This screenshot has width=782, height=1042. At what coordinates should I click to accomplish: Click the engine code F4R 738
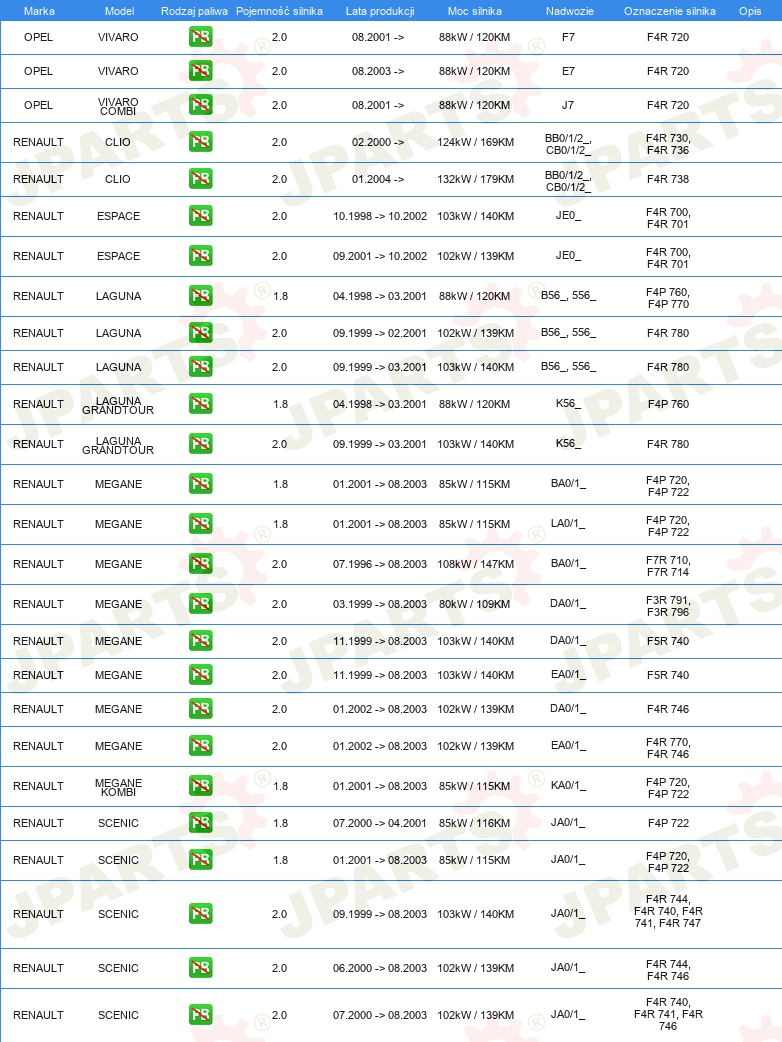668,179
